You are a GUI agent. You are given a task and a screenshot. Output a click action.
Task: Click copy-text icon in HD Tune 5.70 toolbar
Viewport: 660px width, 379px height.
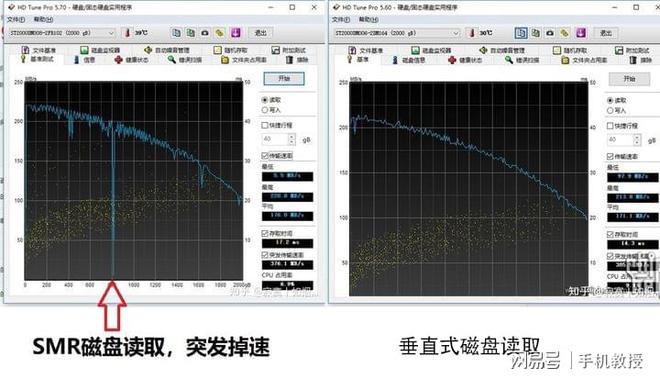[177, 33]
